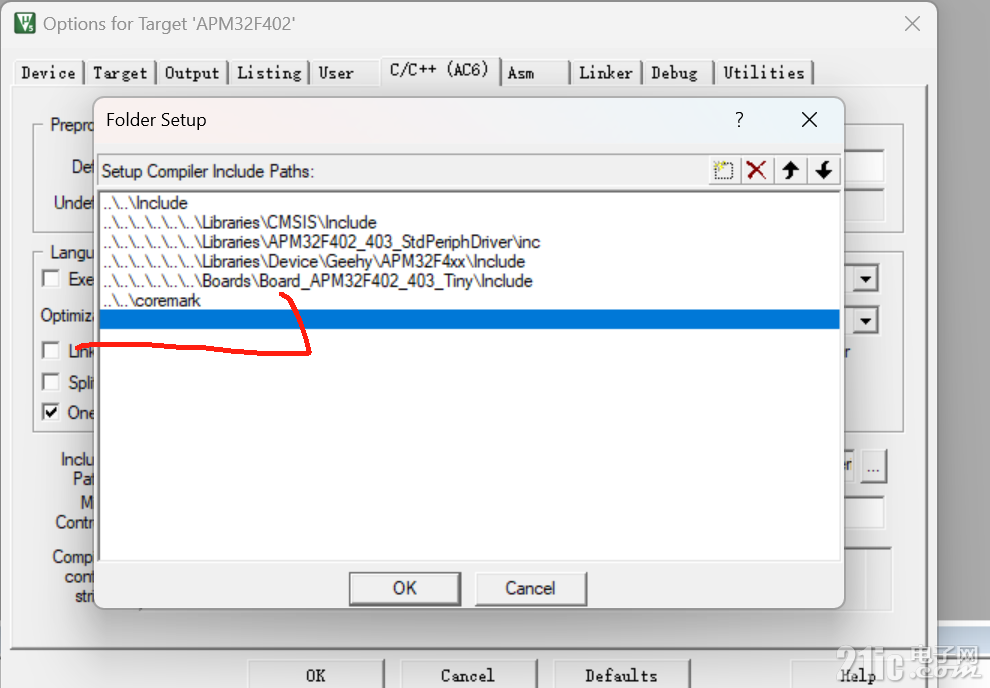Toggle the Split checkbox
Screen dimensions: 990x688
click(51, 382)
